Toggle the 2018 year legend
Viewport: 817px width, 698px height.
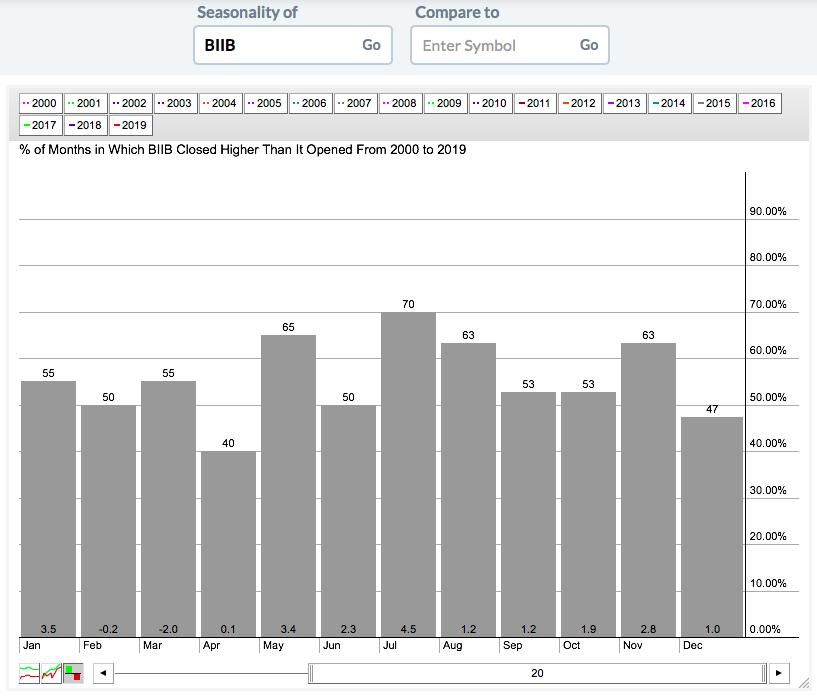pos(85,125)
